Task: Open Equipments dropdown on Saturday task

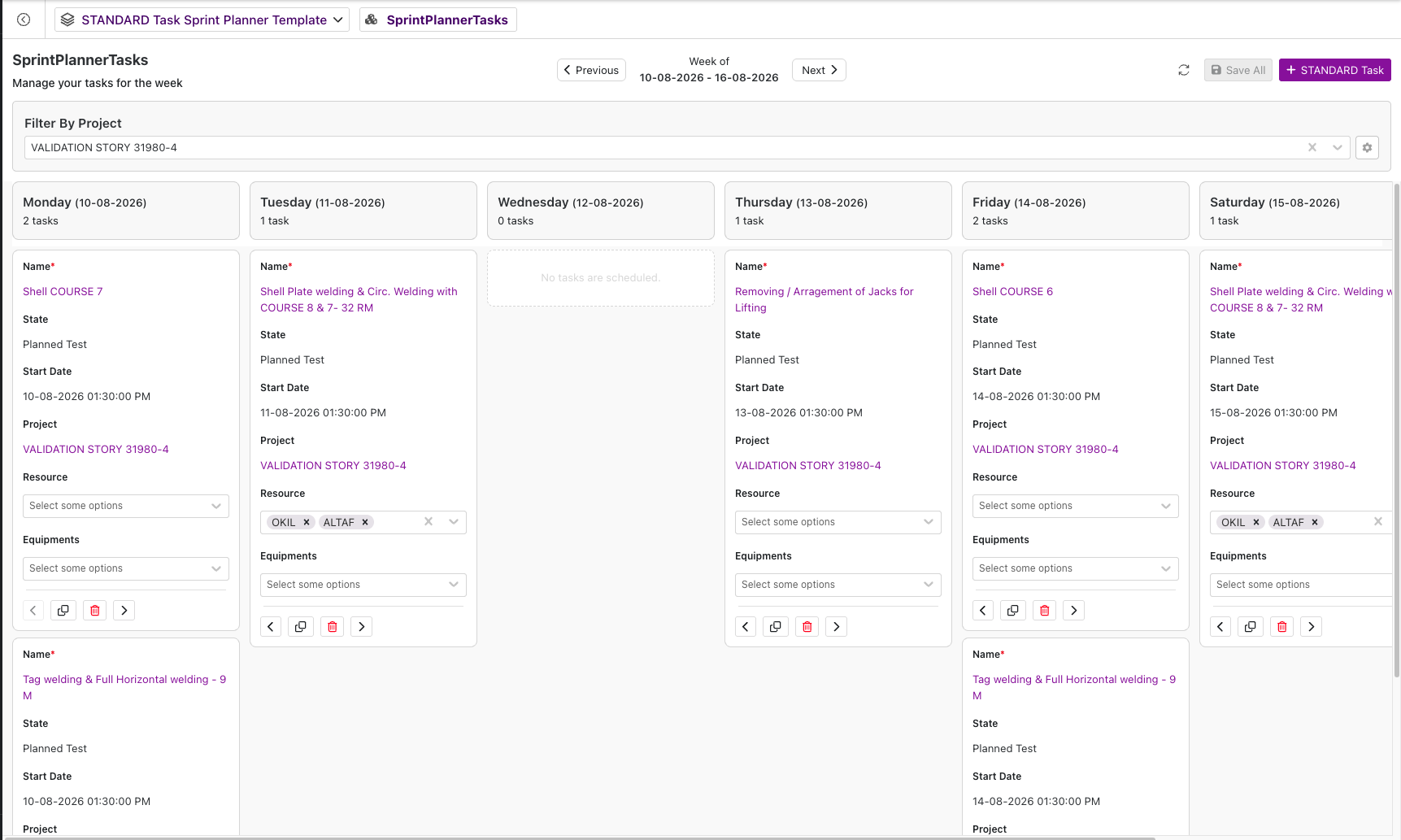Action: [1301, 585]
